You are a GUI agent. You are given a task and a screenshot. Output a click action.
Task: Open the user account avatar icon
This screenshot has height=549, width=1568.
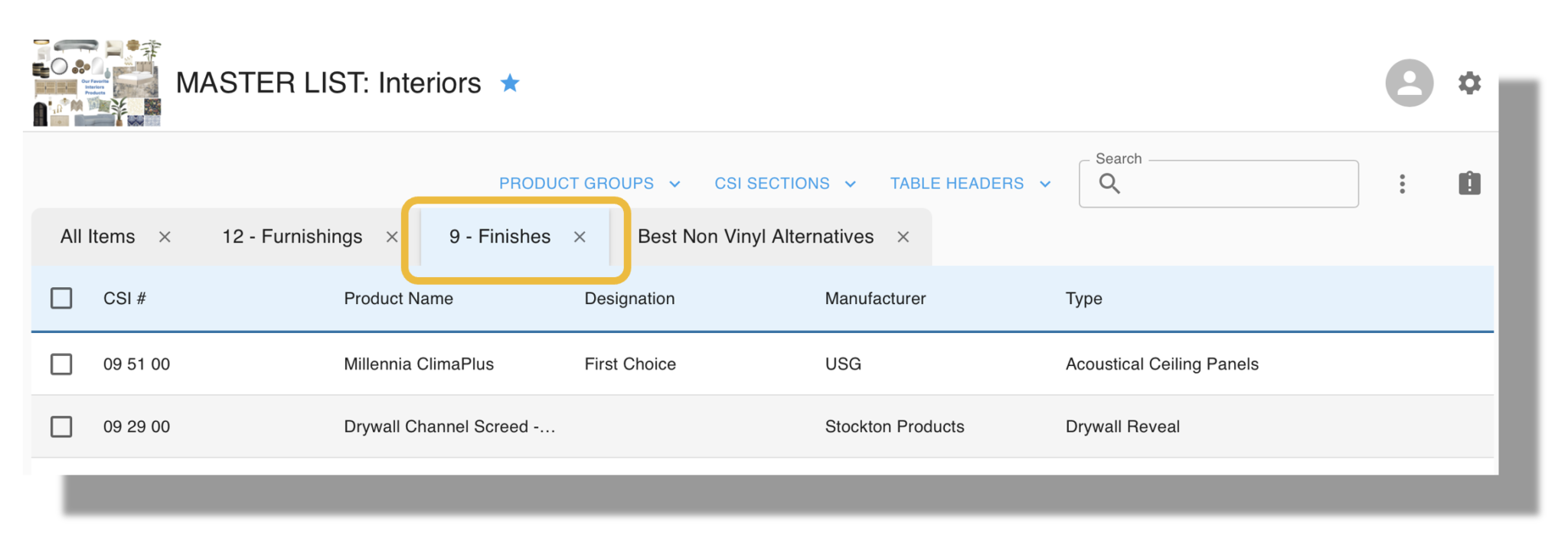tap(1409, 83)
